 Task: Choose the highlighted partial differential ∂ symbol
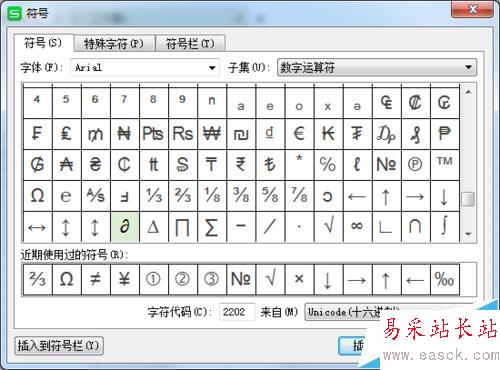(x=125, y=227)
